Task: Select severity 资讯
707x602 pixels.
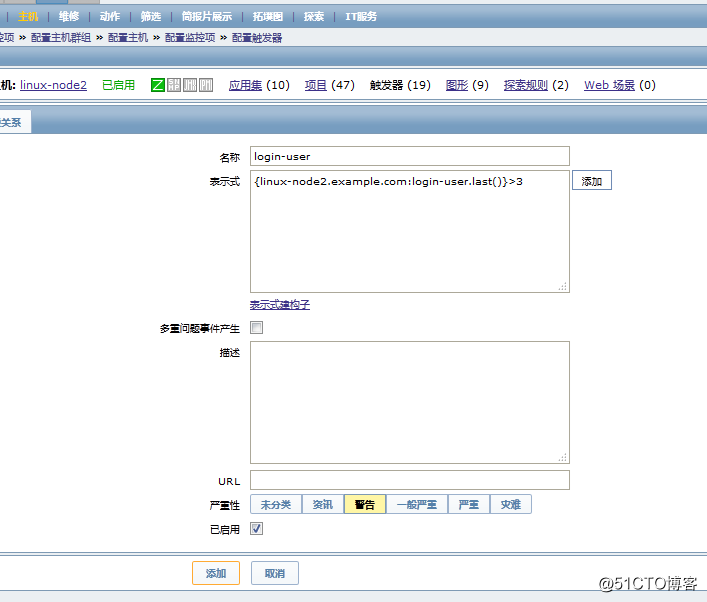Action: 323,504
